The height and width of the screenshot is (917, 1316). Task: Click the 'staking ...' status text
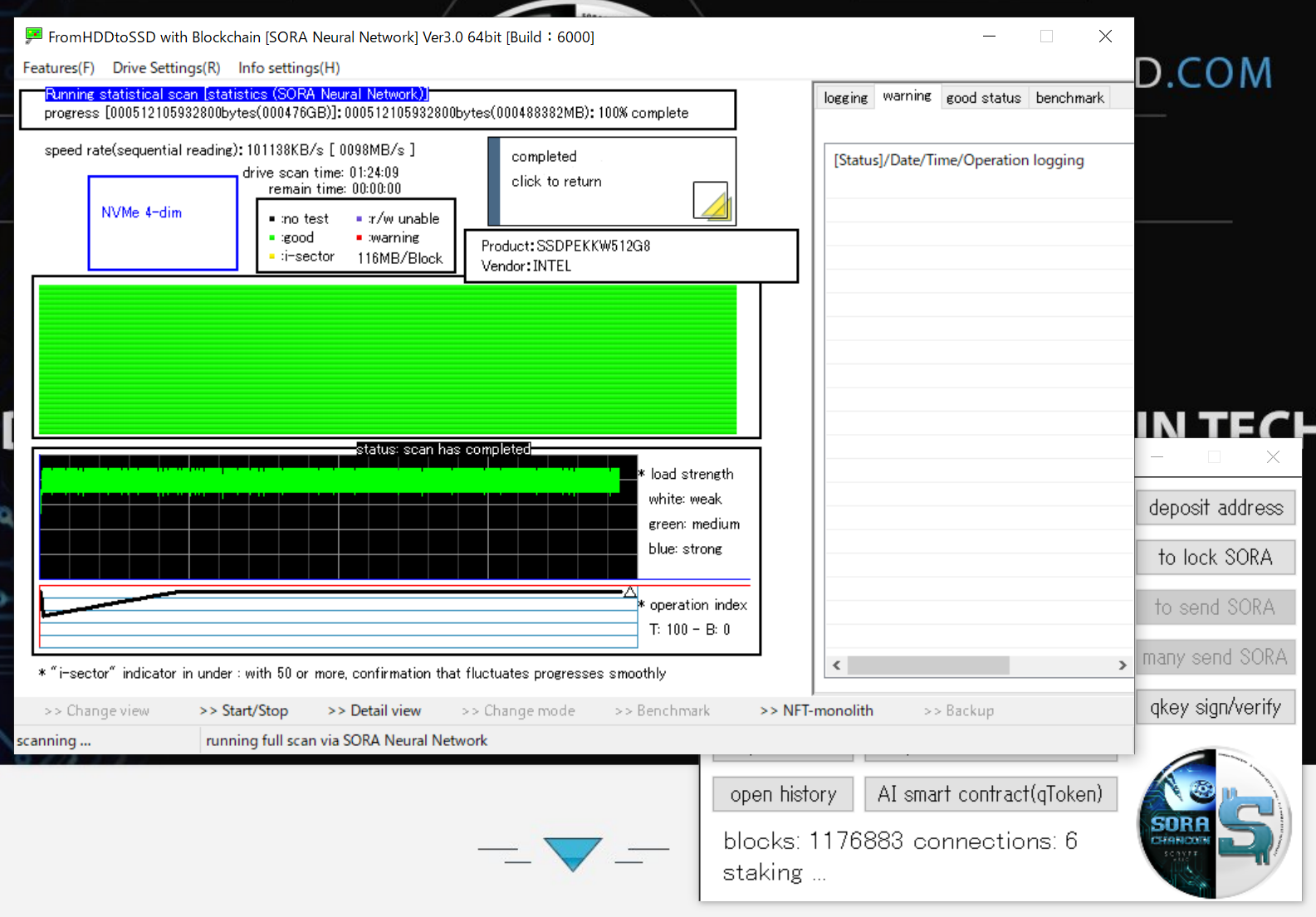774,873
